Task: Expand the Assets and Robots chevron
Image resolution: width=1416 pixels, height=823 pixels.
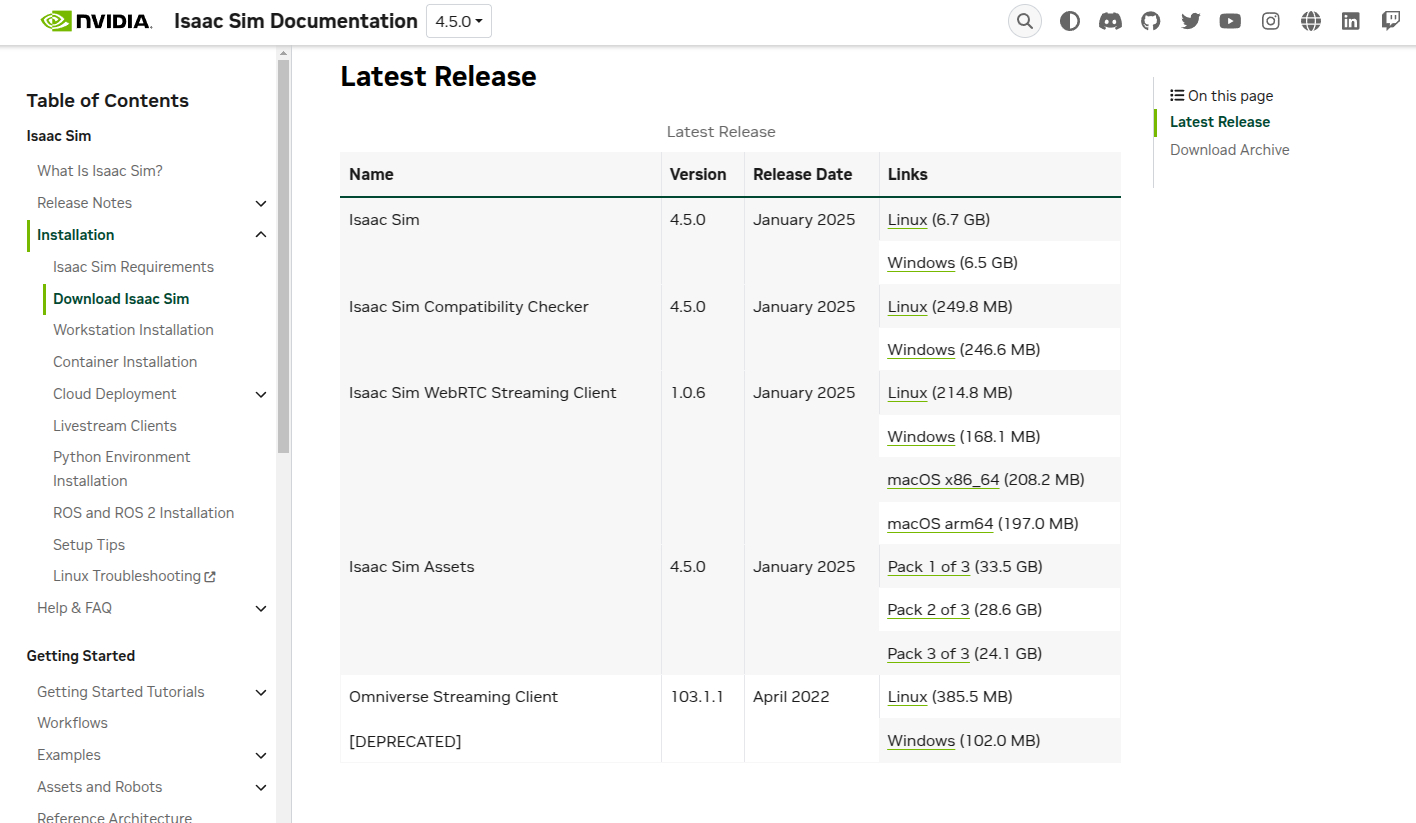Action: pyautogui.click(x=261, y=787)
